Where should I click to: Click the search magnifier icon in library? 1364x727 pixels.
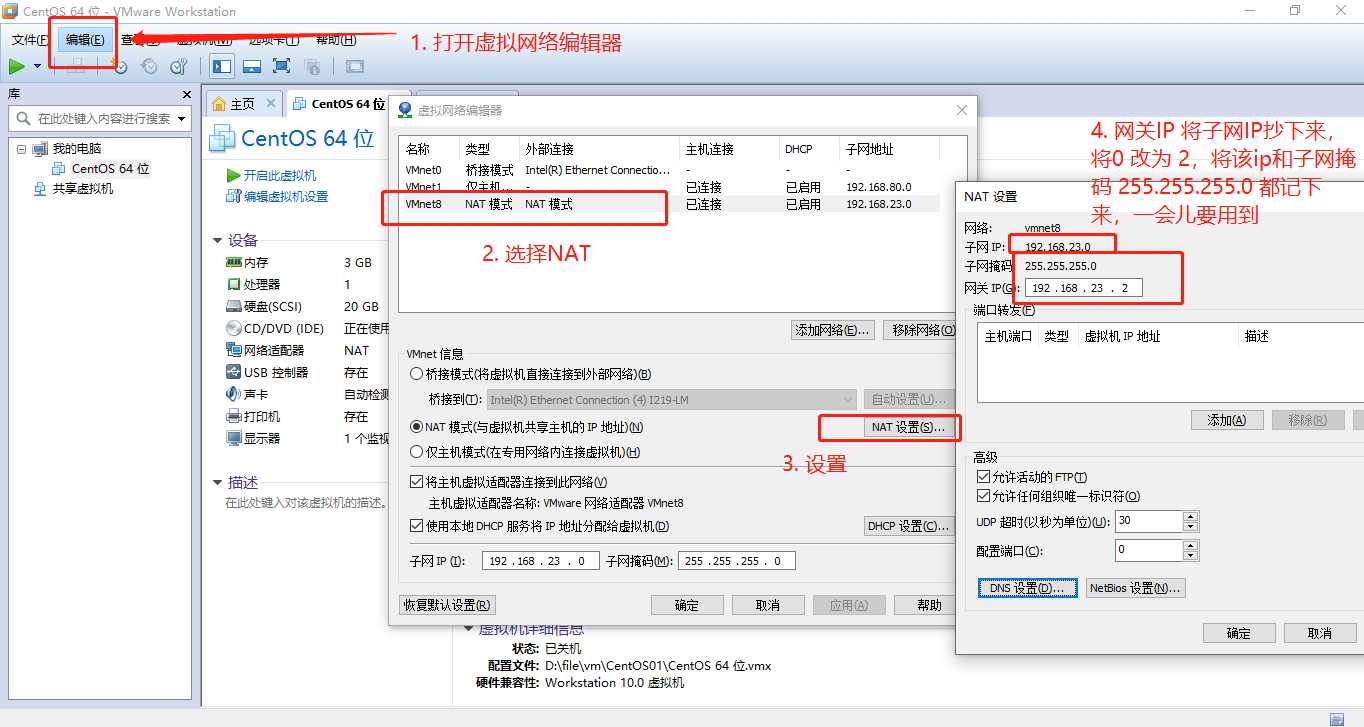pyautogui.click(x=24, y=118)
